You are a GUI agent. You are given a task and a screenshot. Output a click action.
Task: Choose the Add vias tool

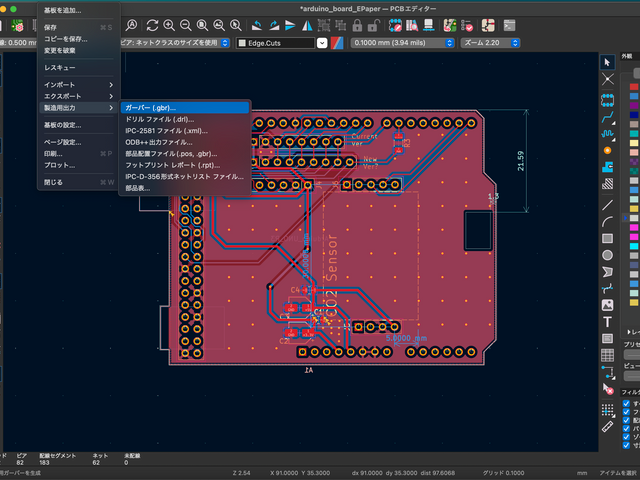point(607,150)
